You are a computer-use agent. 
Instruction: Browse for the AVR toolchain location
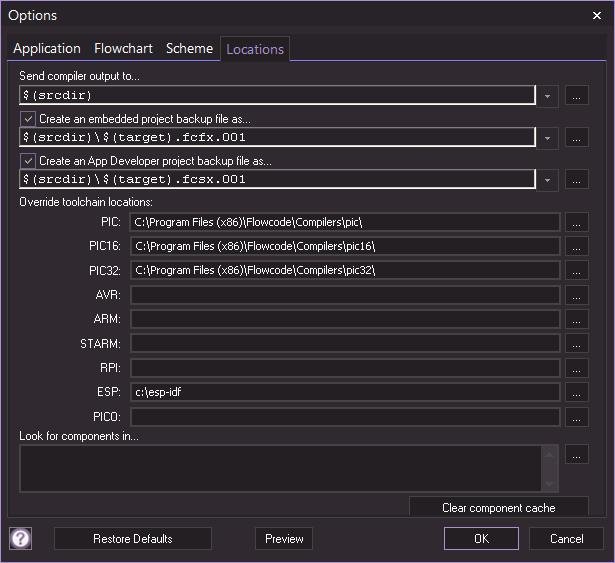coord(577,295)
